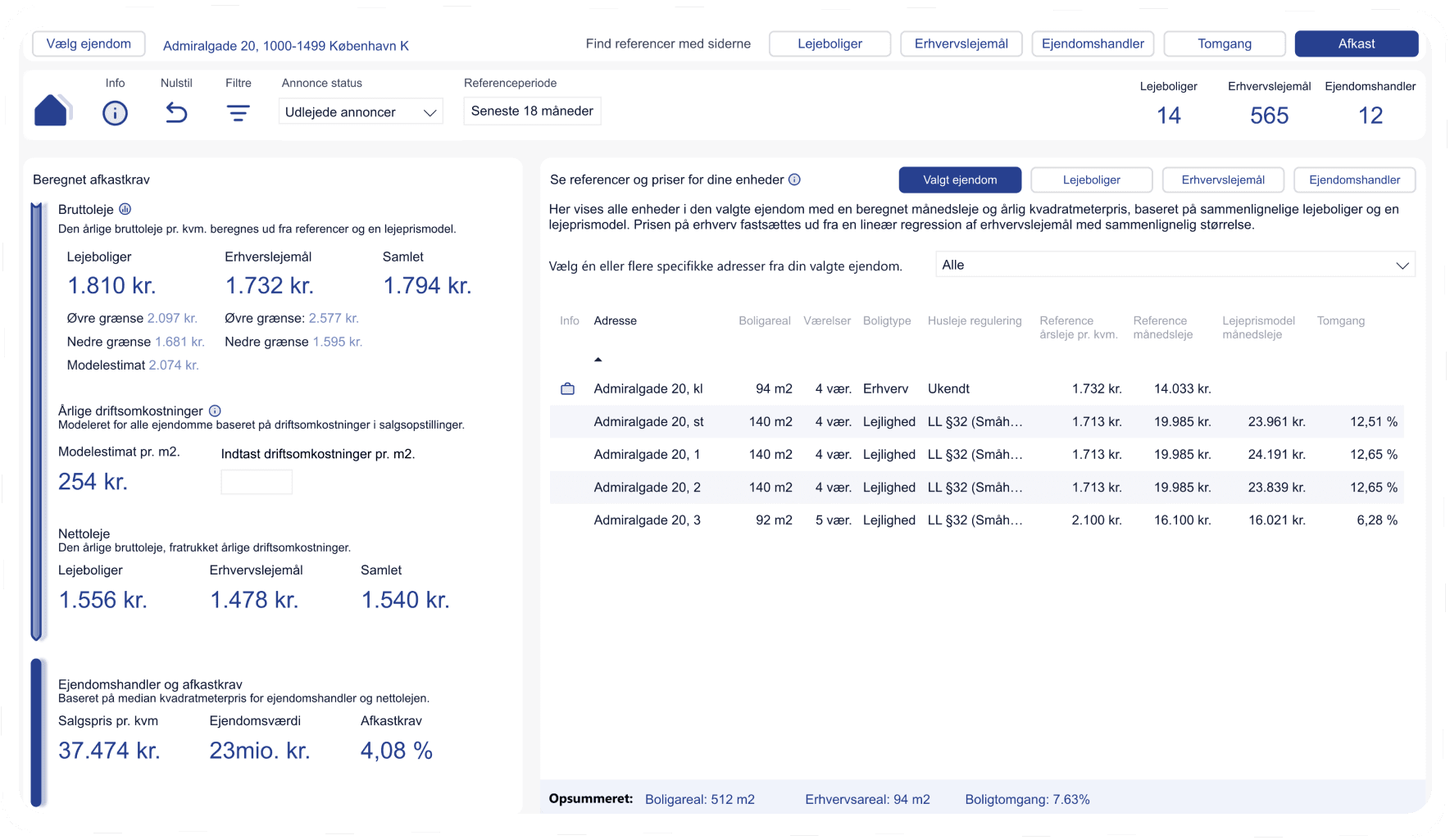The width and height of the screenshot is (1450, 840).
Task: Click the briefcase icon for Admiralgade 20, kl
Action: pos(569,388)
